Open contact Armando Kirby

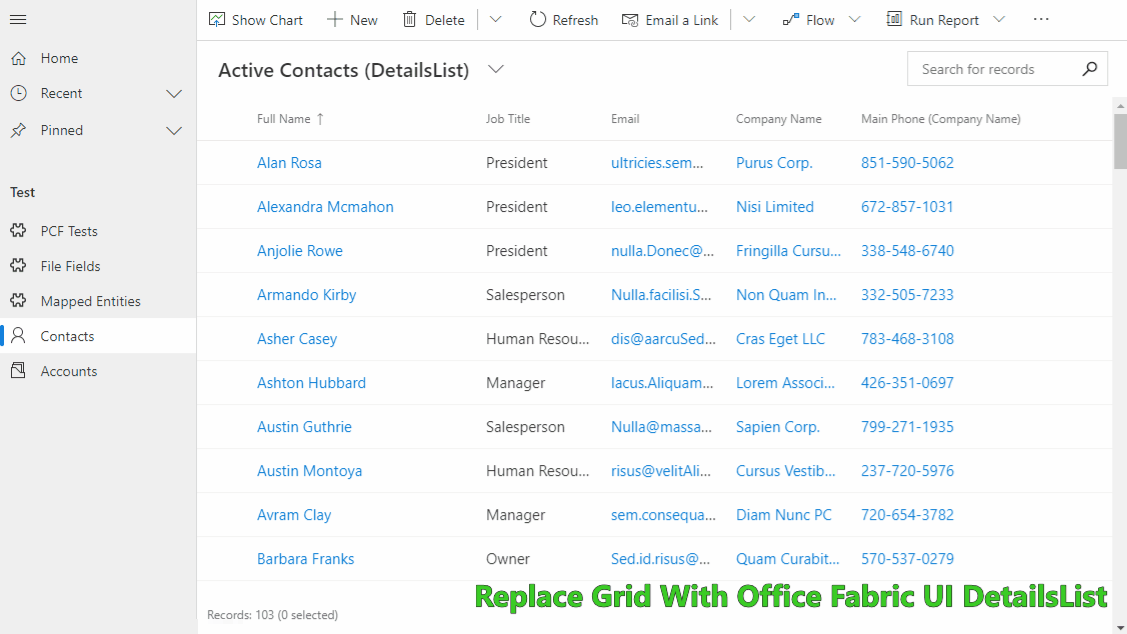(x=306, y=295)
